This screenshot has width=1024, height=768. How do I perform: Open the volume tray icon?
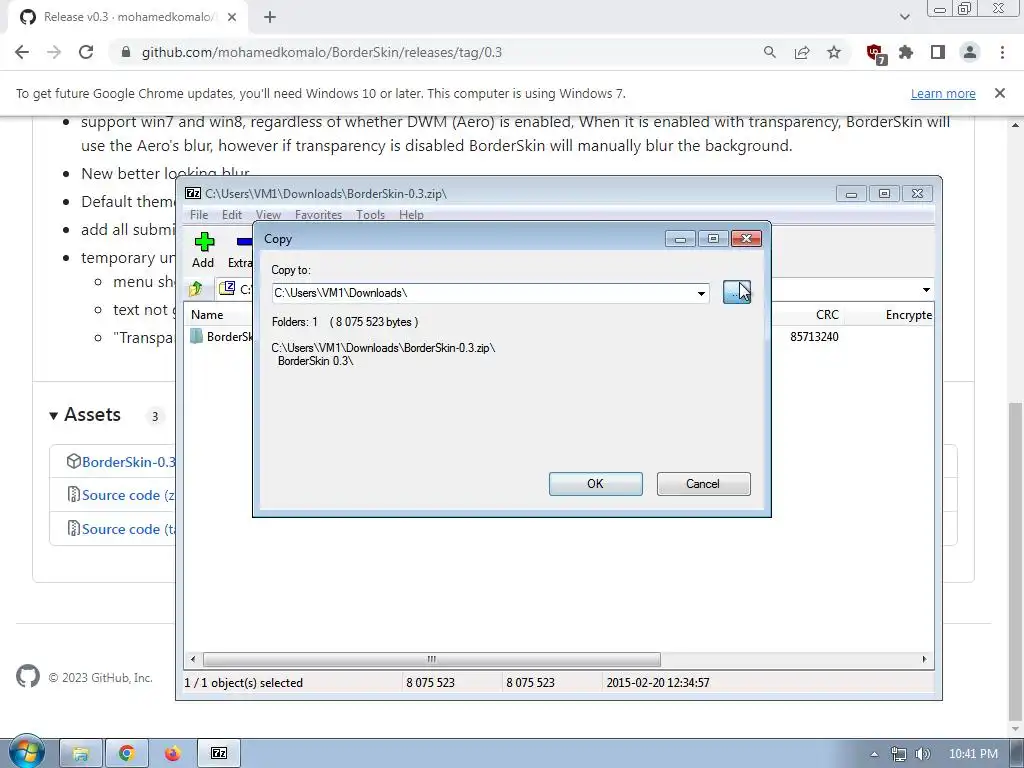[x=922, y=754]
